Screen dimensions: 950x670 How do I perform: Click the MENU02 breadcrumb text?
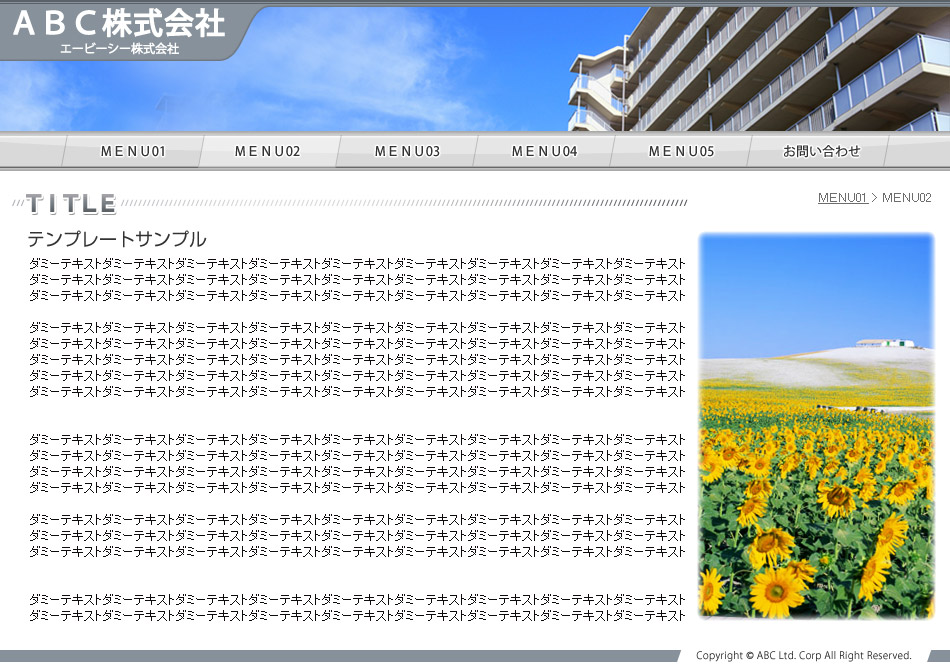[x=906, y=197]
